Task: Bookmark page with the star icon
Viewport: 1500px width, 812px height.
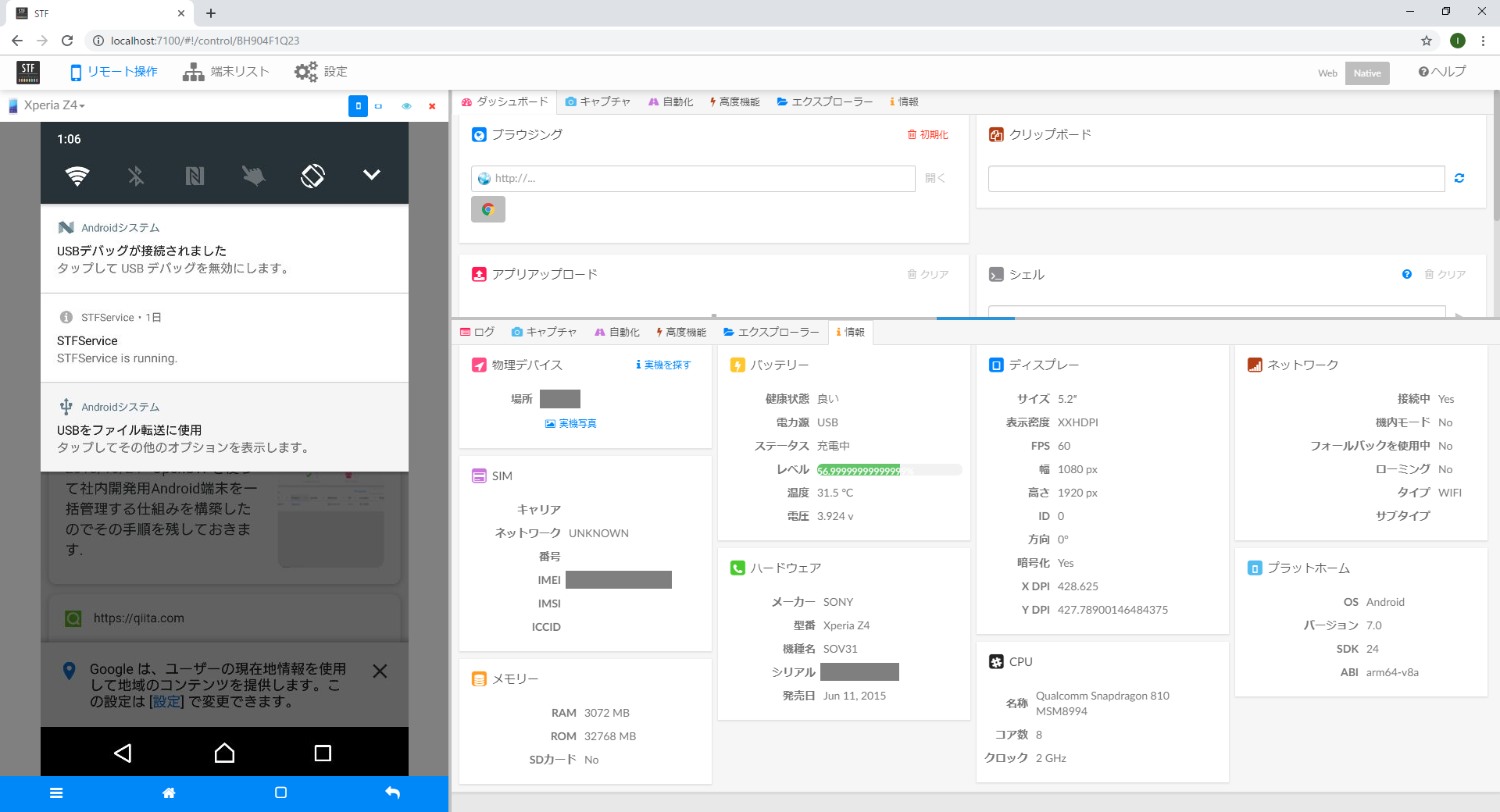Action: coord(1427,41)
